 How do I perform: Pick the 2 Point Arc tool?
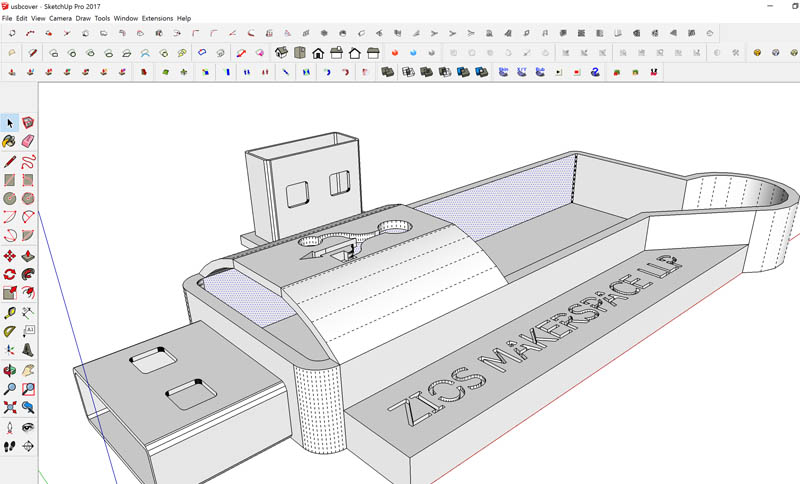28,217
